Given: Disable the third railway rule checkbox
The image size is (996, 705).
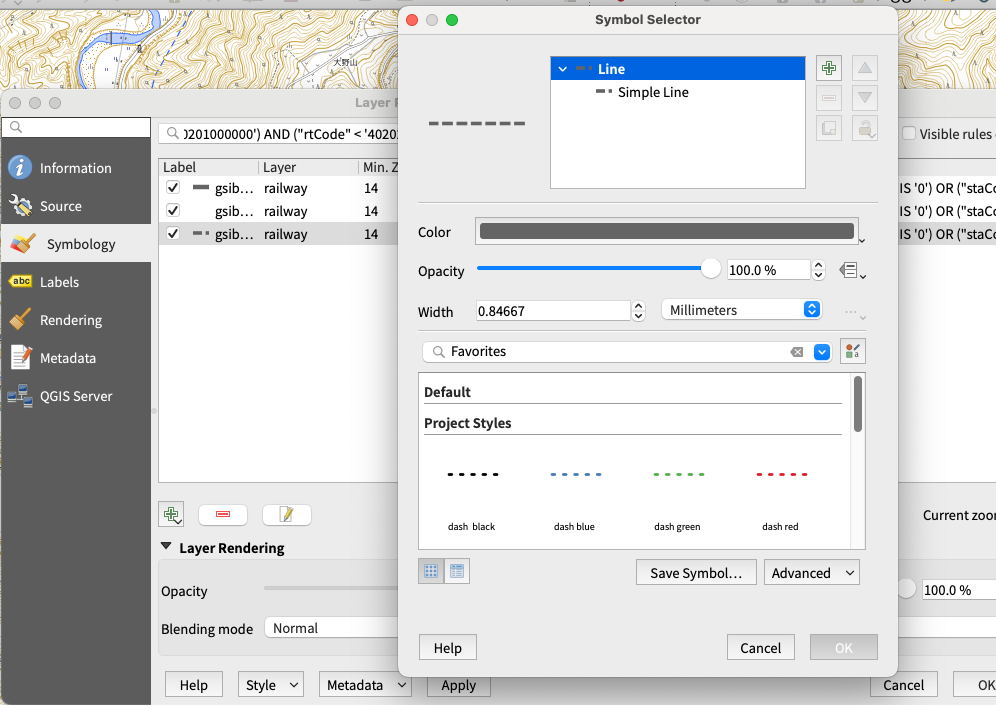Looking at the screenshot, I should pos(171,233).
